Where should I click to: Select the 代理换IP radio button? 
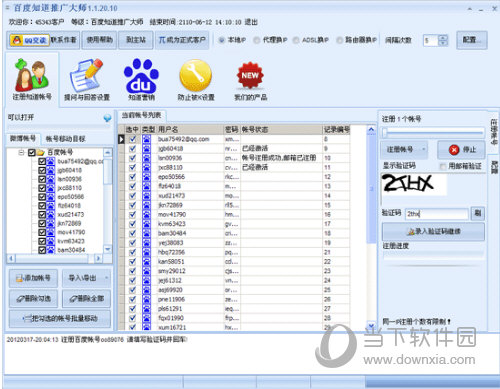coord(257,40)
